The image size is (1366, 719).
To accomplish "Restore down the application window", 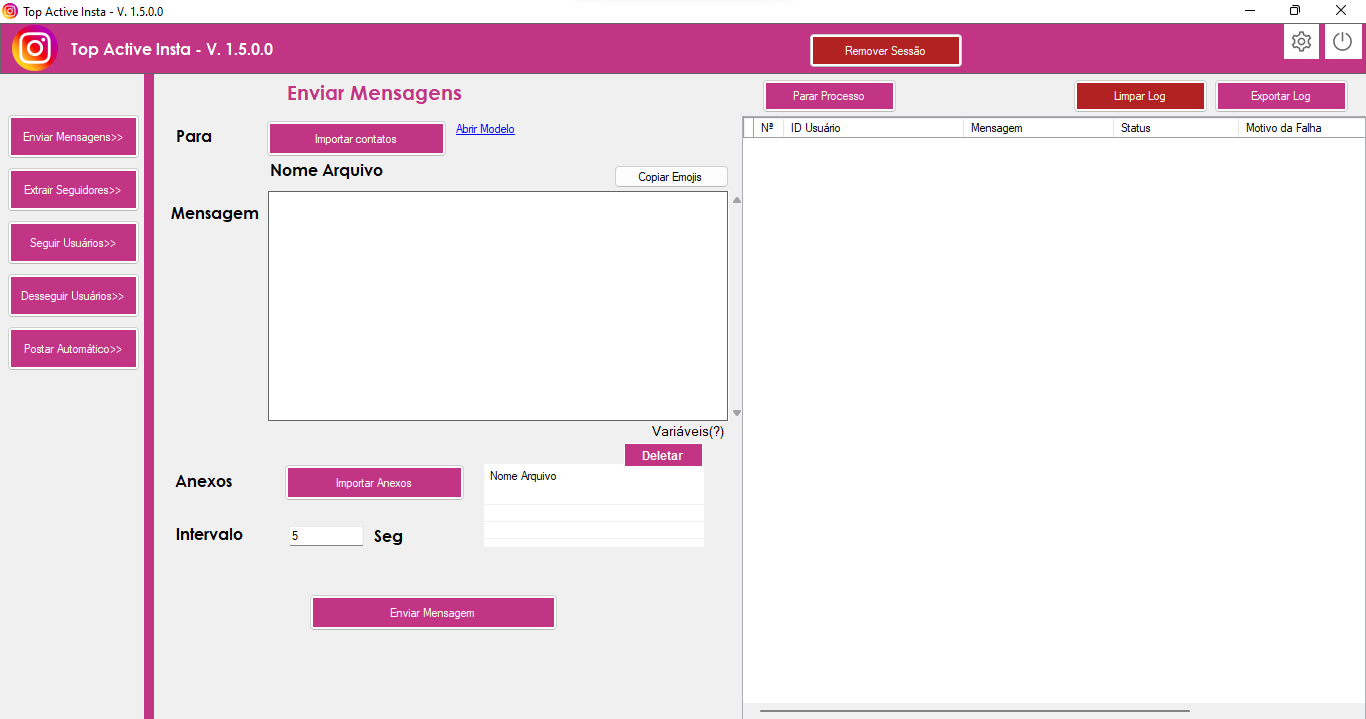I will tap(1295, 11).
